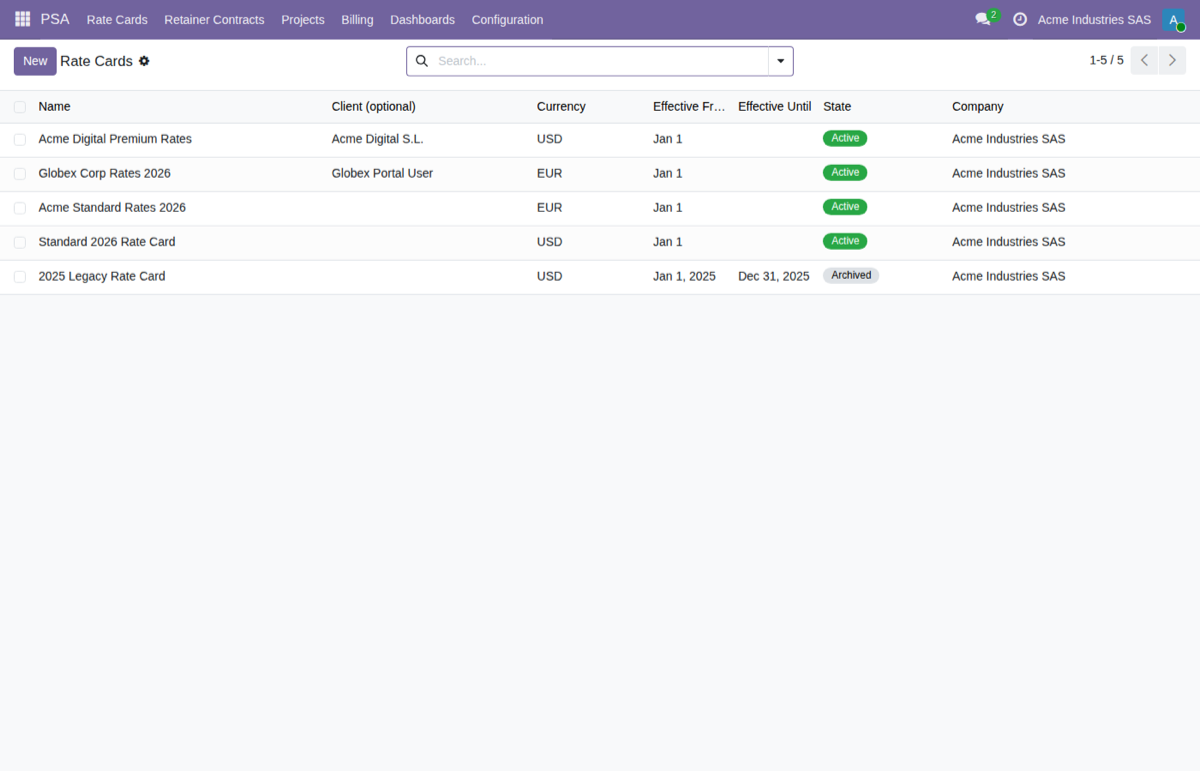Sort by Client (optional) column header
Screen dimensions: 1200x771
[373, 106]
